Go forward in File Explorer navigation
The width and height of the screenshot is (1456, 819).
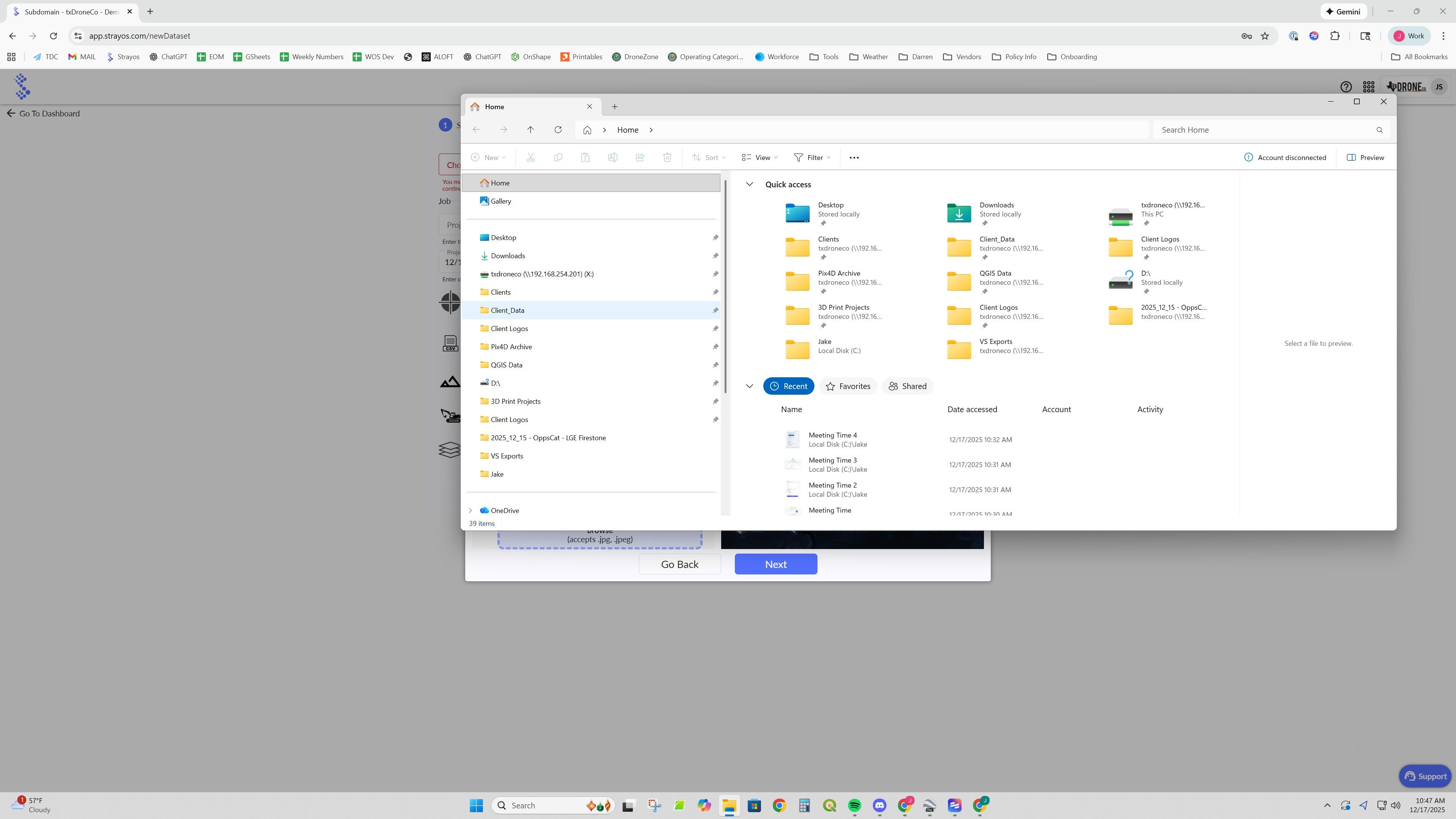click(x=503, y=130)
